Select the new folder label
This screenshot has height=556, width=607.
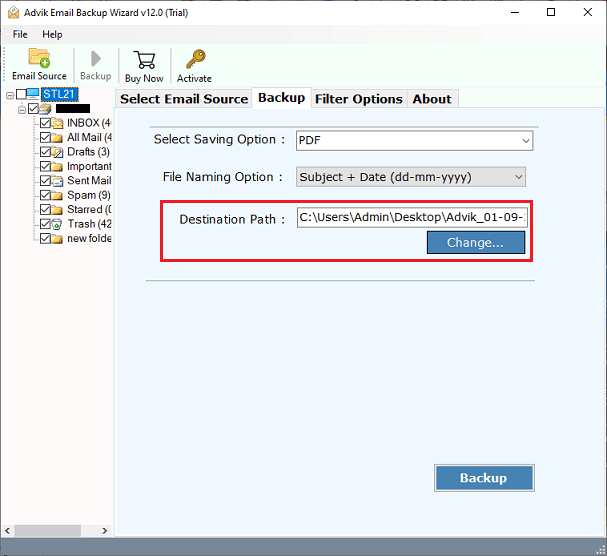coord(89,239)
